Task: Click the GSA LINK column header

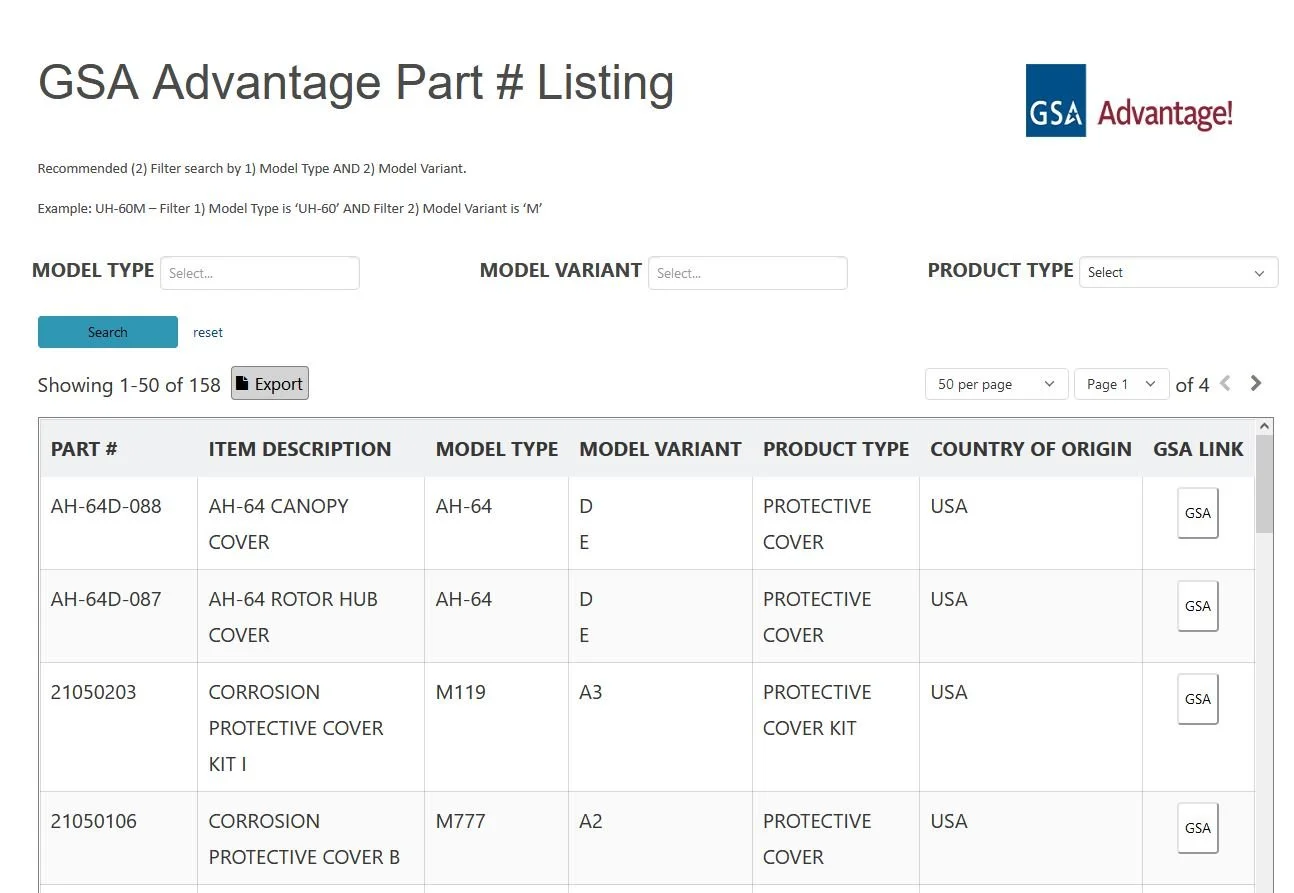Action: click(1198, 449)
